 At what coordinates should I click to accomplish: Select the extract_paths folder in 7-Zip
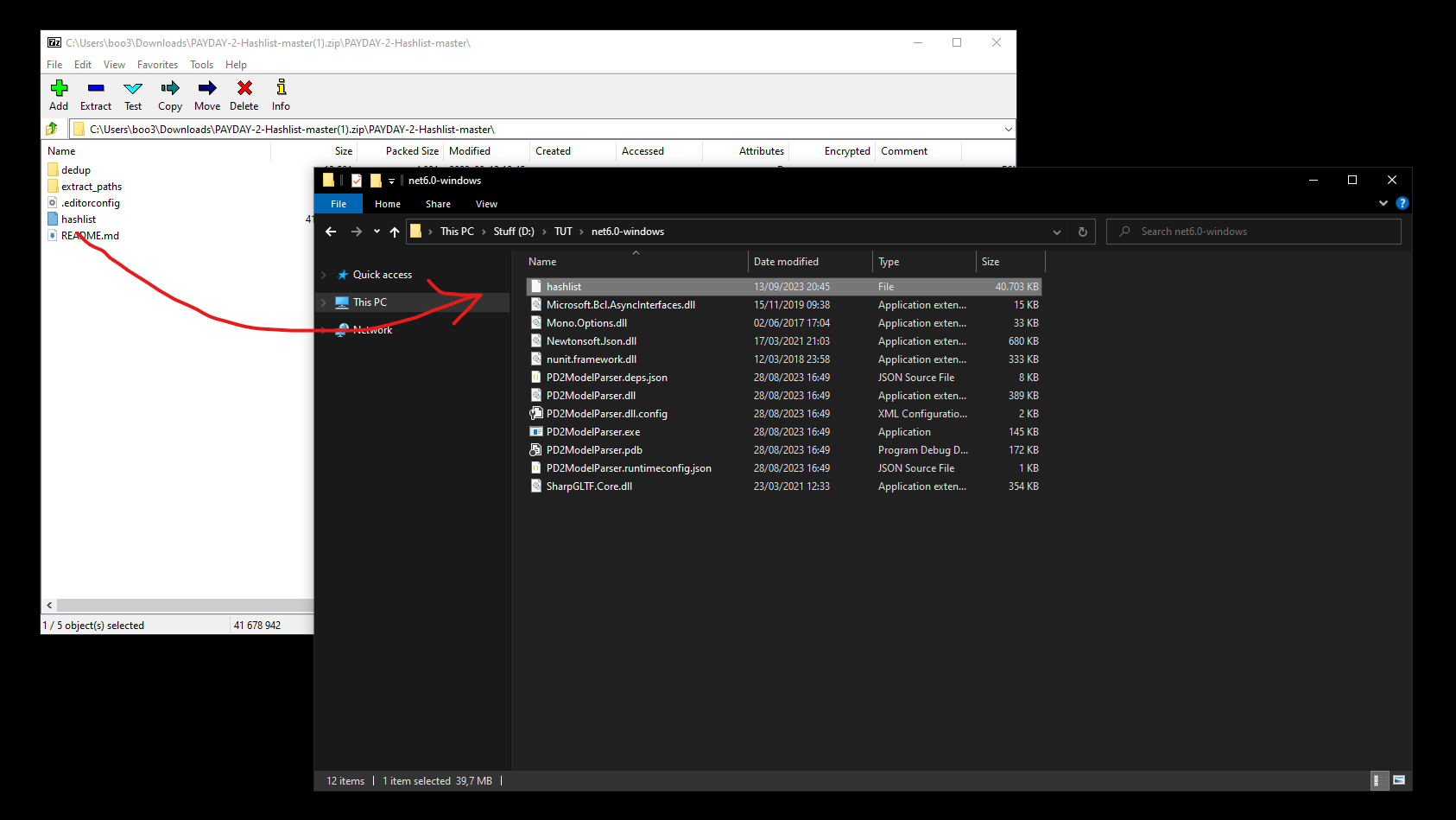coord(91,187)
